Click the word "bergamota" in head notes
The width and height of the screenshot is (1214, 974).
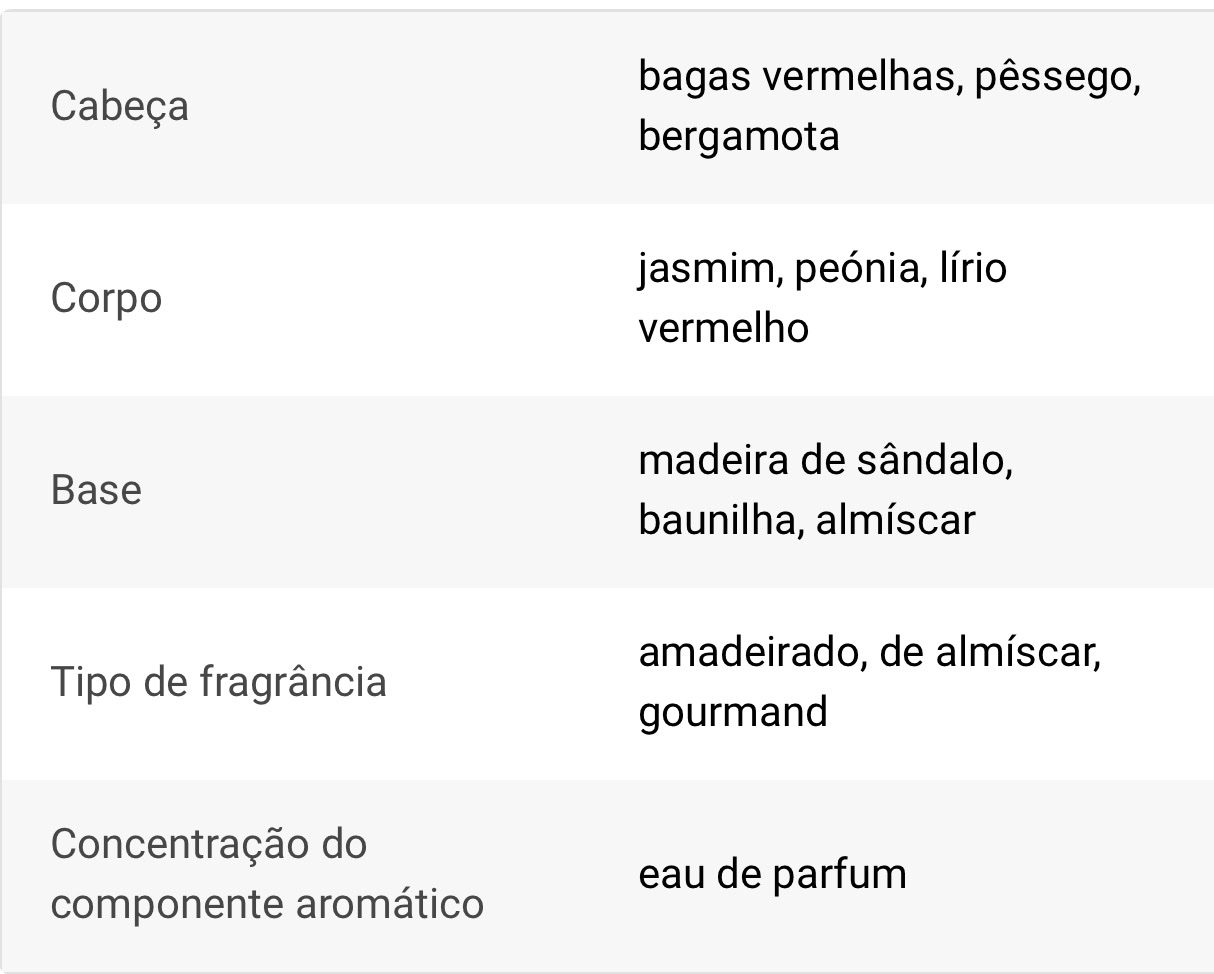[x=738, y=136]
